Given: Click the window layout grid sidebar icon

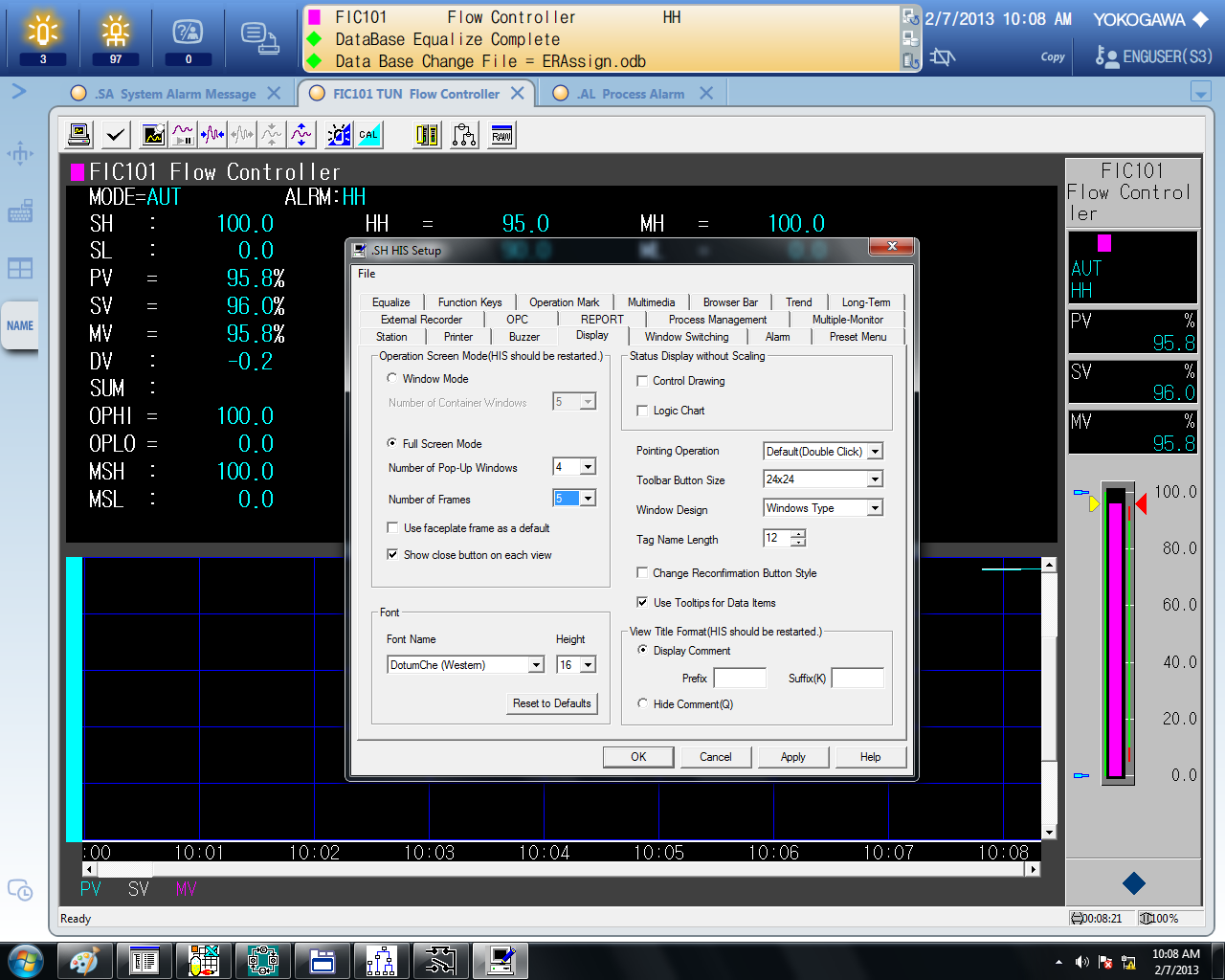Looking at the screenshot, I should click(20, 268).
